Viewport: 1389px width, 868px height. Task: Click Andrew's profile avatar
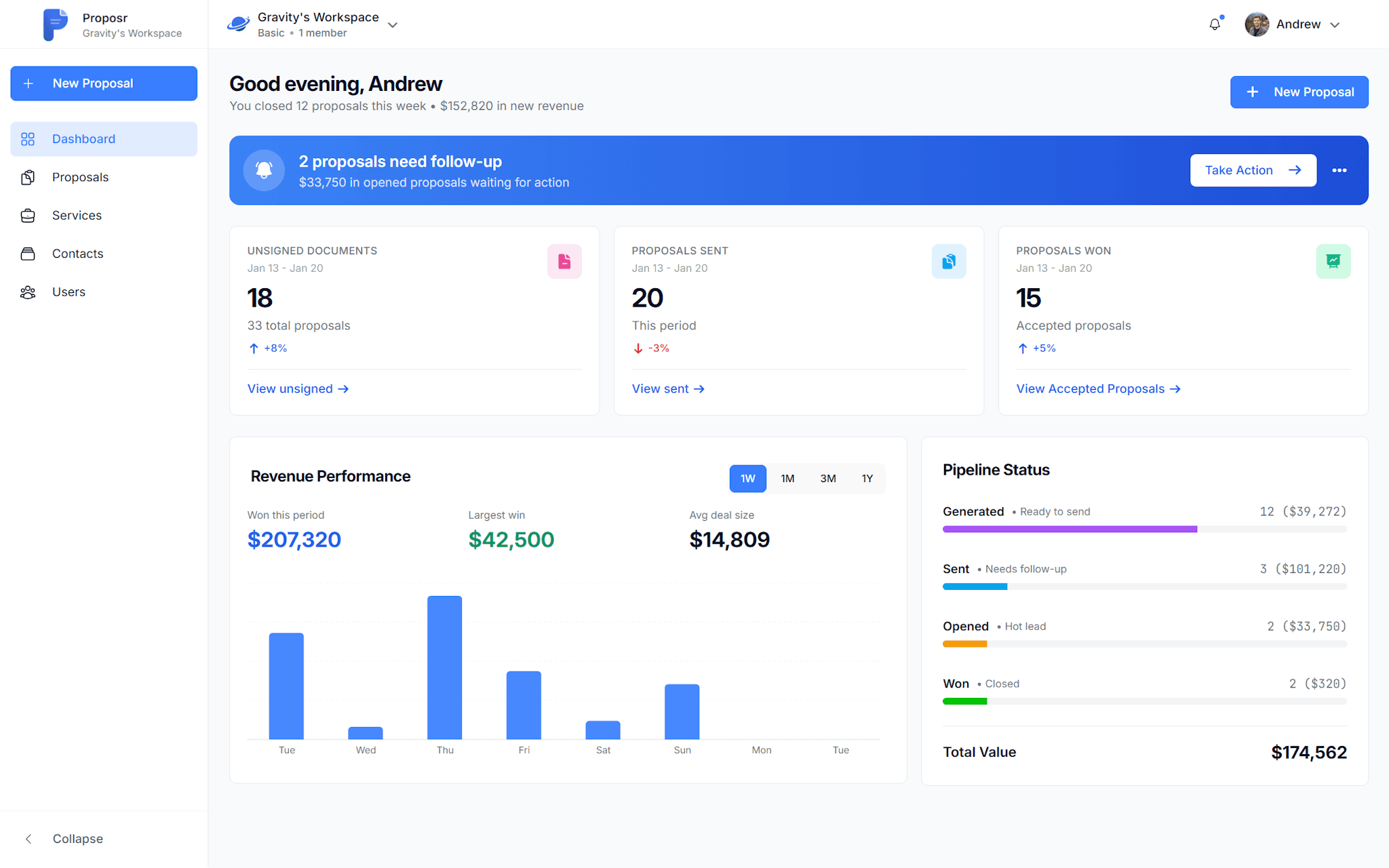1257,24
